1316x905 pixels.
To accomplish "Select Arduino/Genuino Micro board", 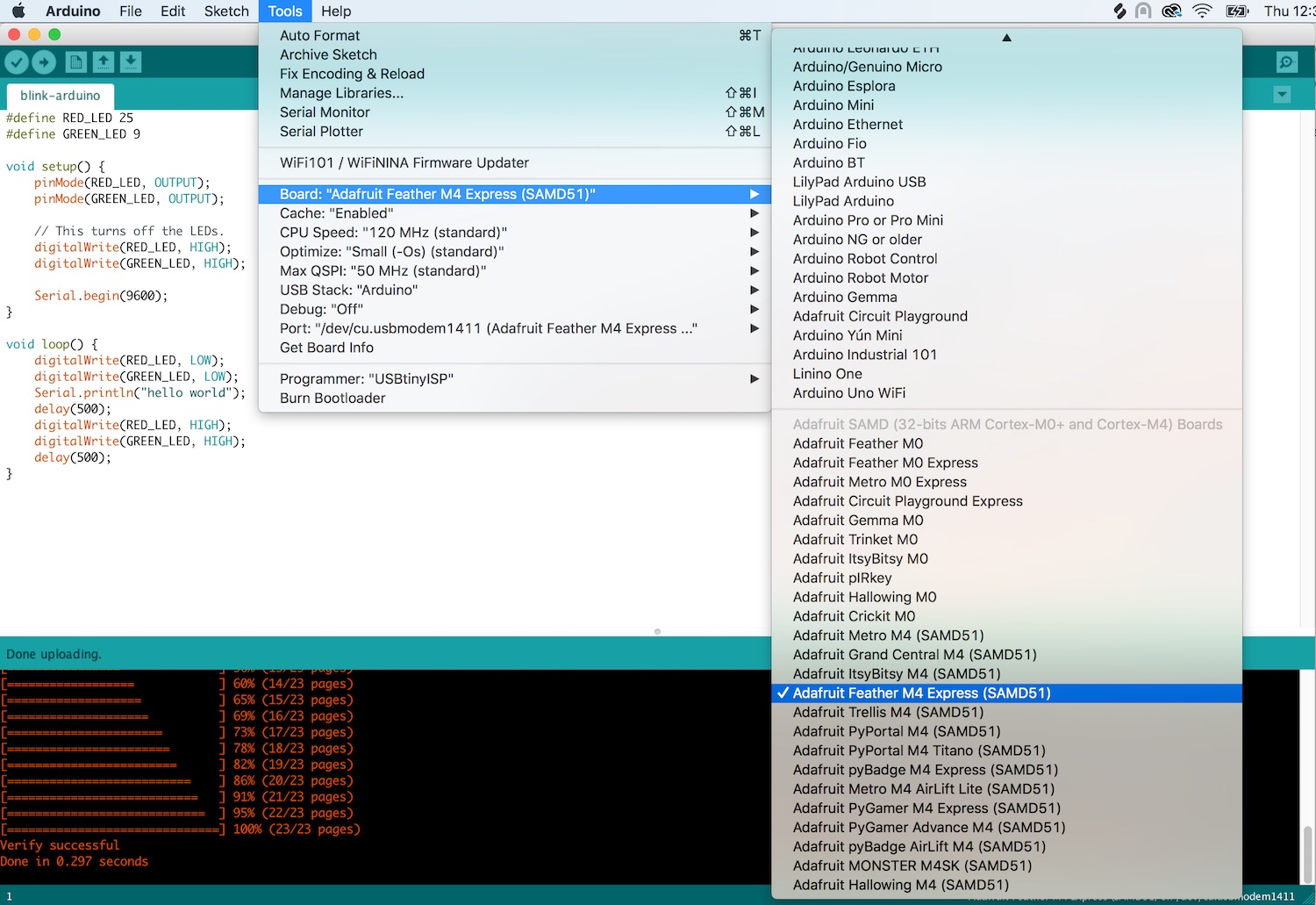I will [1007, 67].
